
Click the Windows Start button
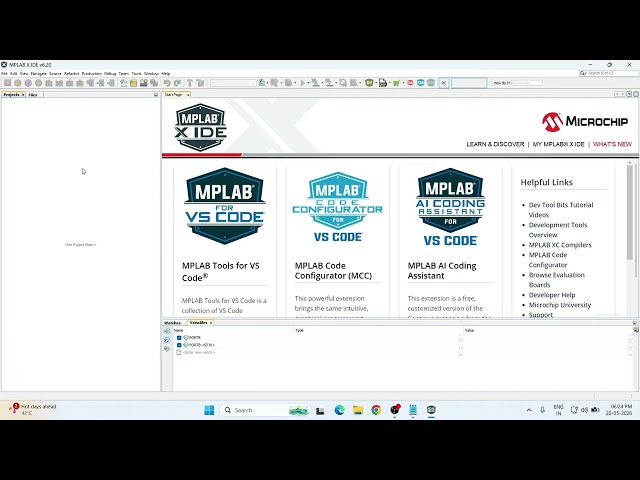coord(209,410)
